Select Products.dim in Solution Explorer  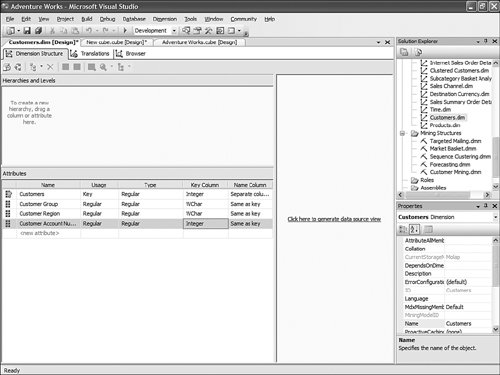pyautogui.click(x=445, y=125)
